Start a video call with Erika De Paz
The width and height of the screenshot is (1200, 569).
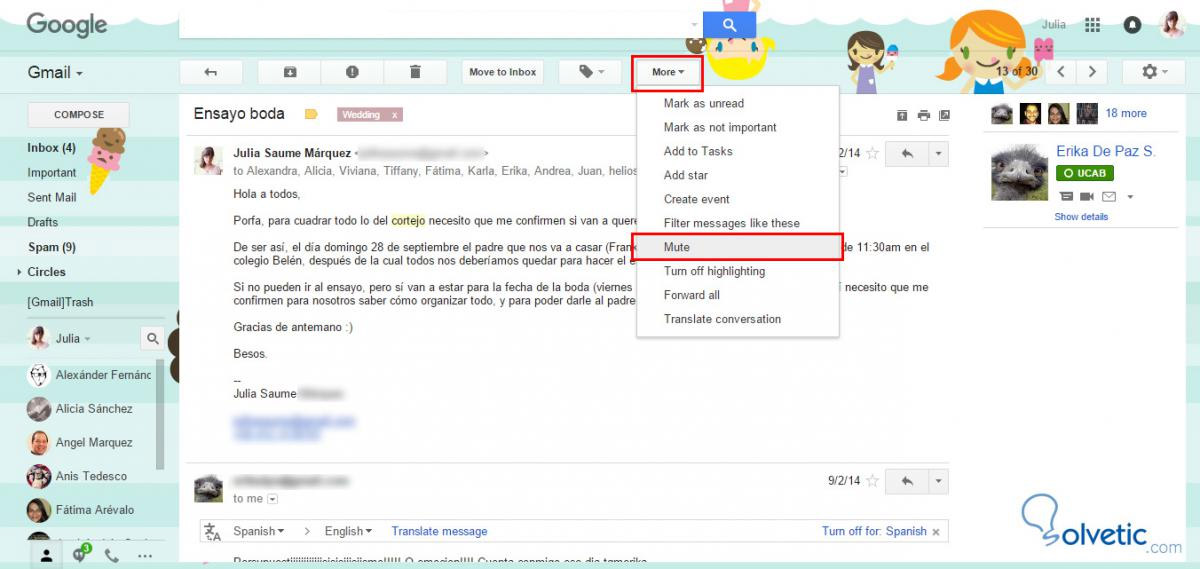[1087, 197]
